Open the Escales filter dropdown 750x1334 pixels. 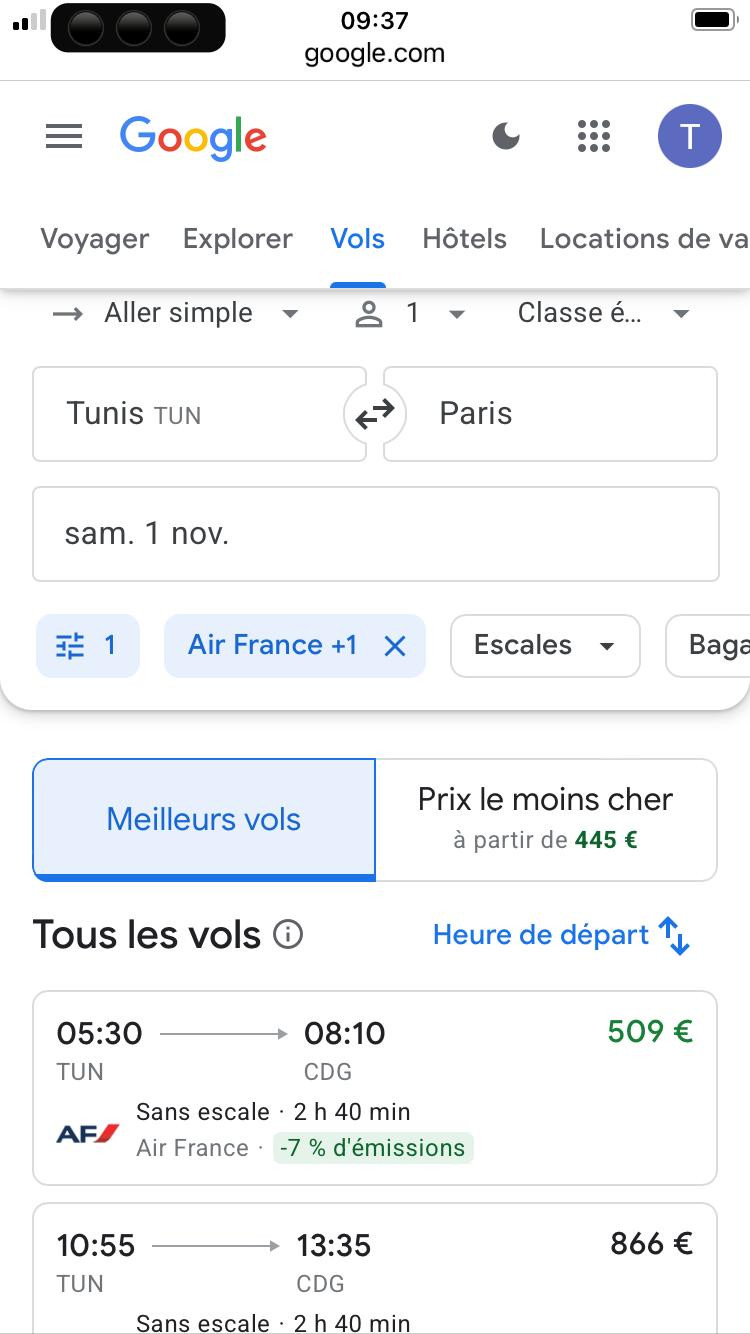point(544,646)
